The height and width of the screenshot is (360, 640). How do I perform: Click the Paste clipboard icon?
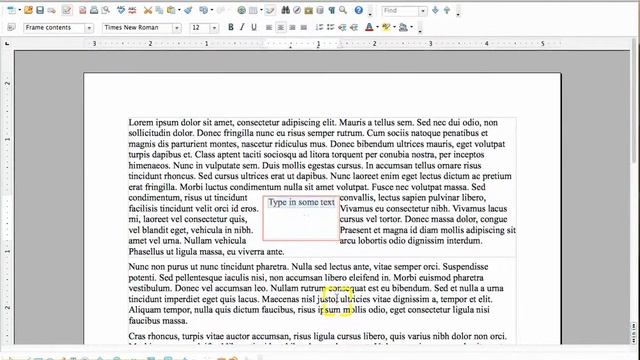[x=171, y=10]
